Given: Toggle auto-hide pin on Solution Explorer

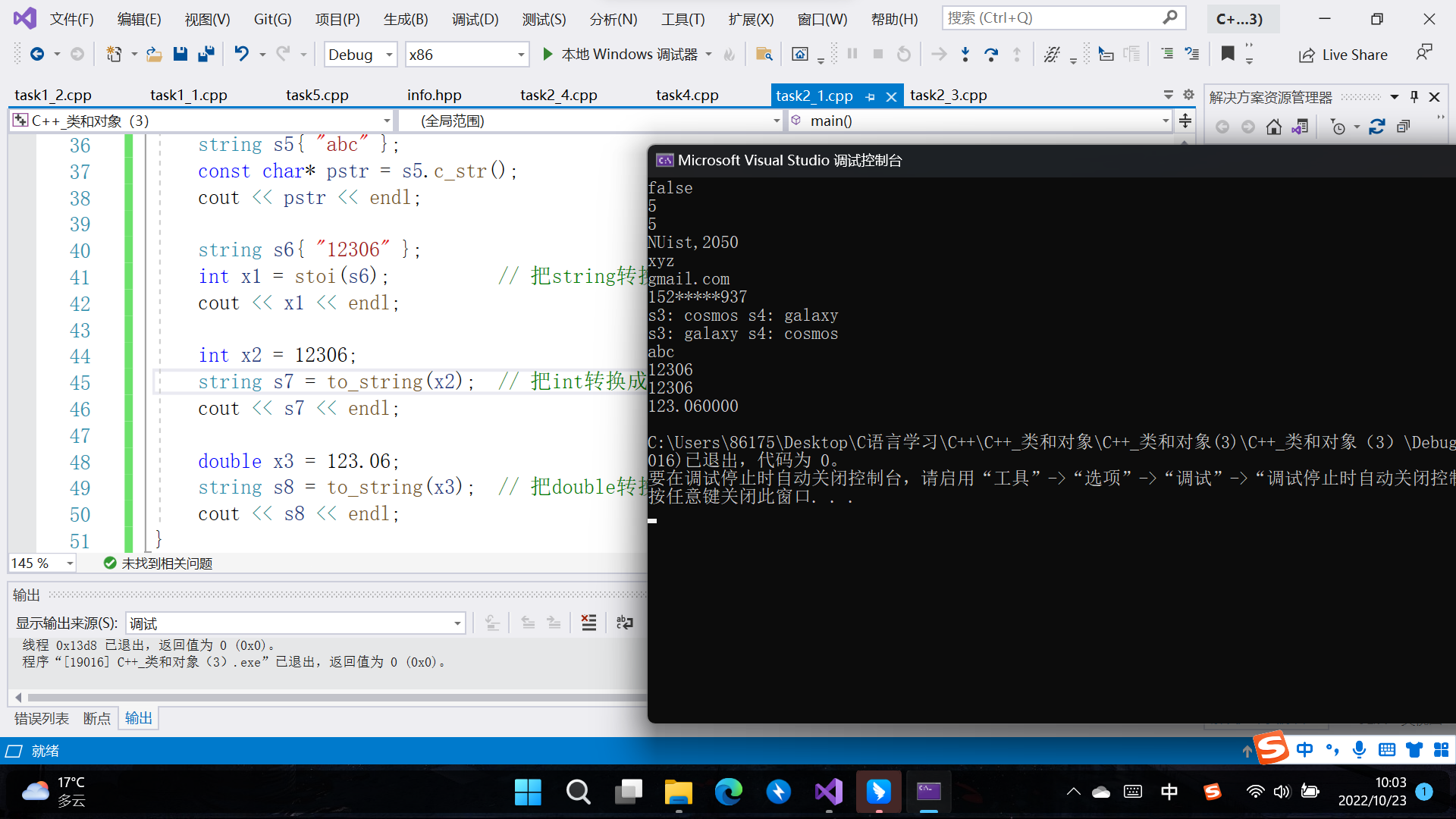Looking at the screenshot, I should (1414, 96).
